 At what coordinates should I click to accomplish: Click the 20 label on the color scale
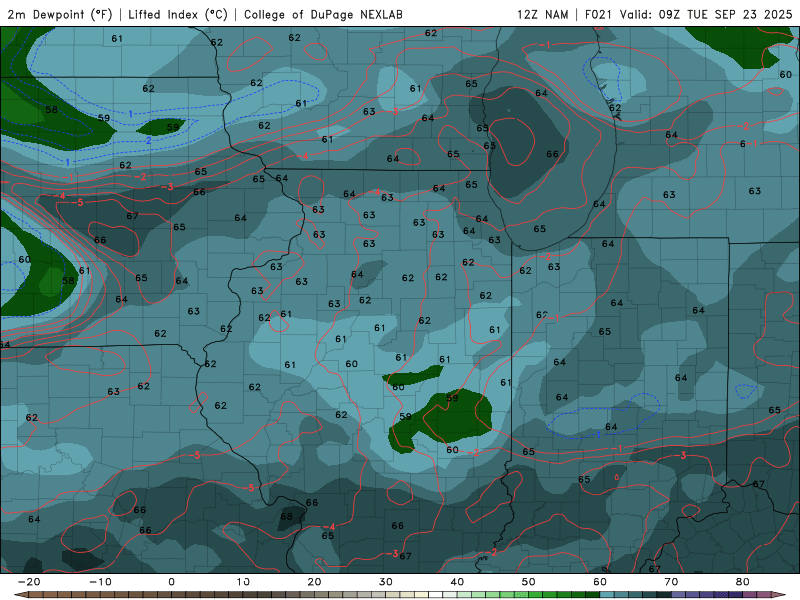tap(314, 582)
